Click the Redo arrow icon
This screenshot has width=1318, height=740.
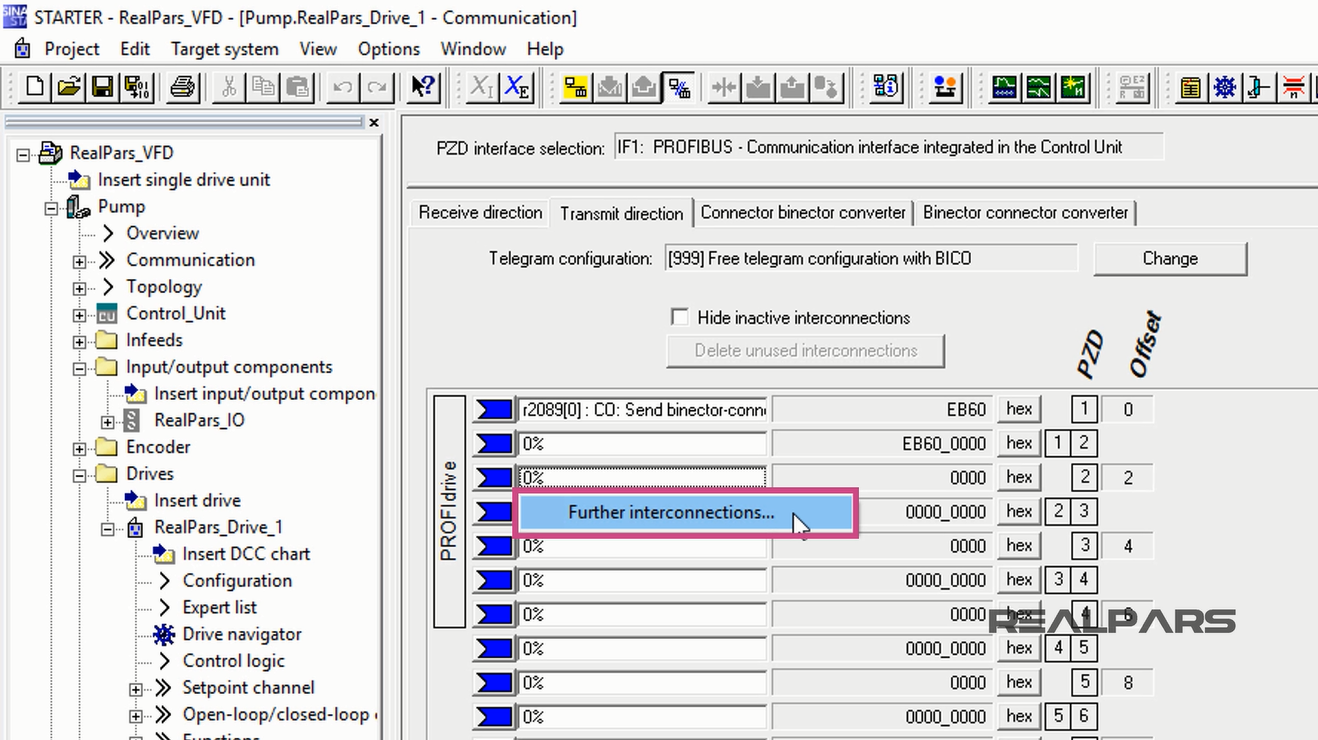click(377, 87)
